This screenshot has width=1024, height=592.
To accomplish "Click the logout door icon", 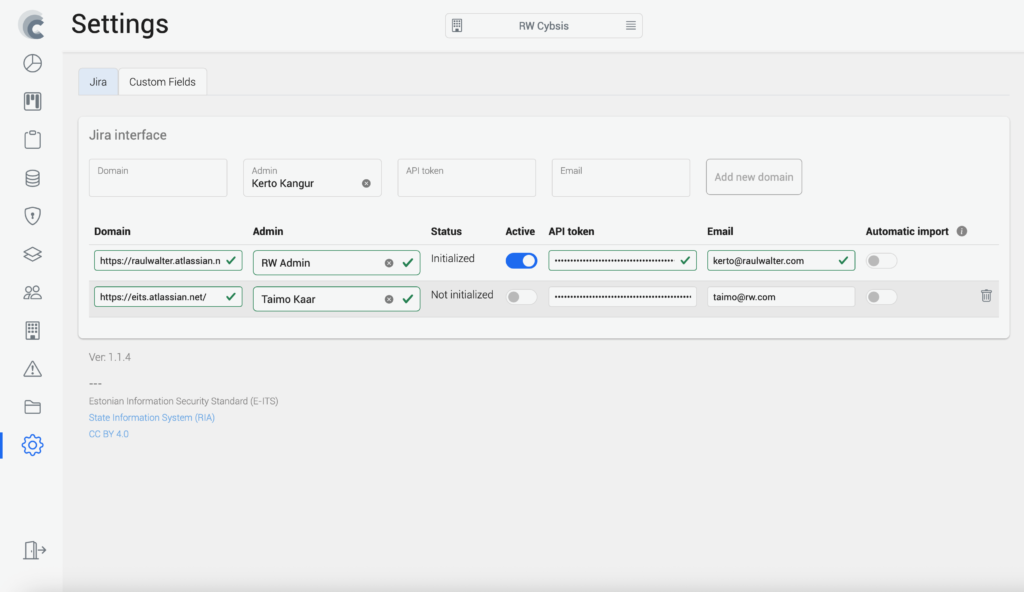I will [x=34, y=550].
